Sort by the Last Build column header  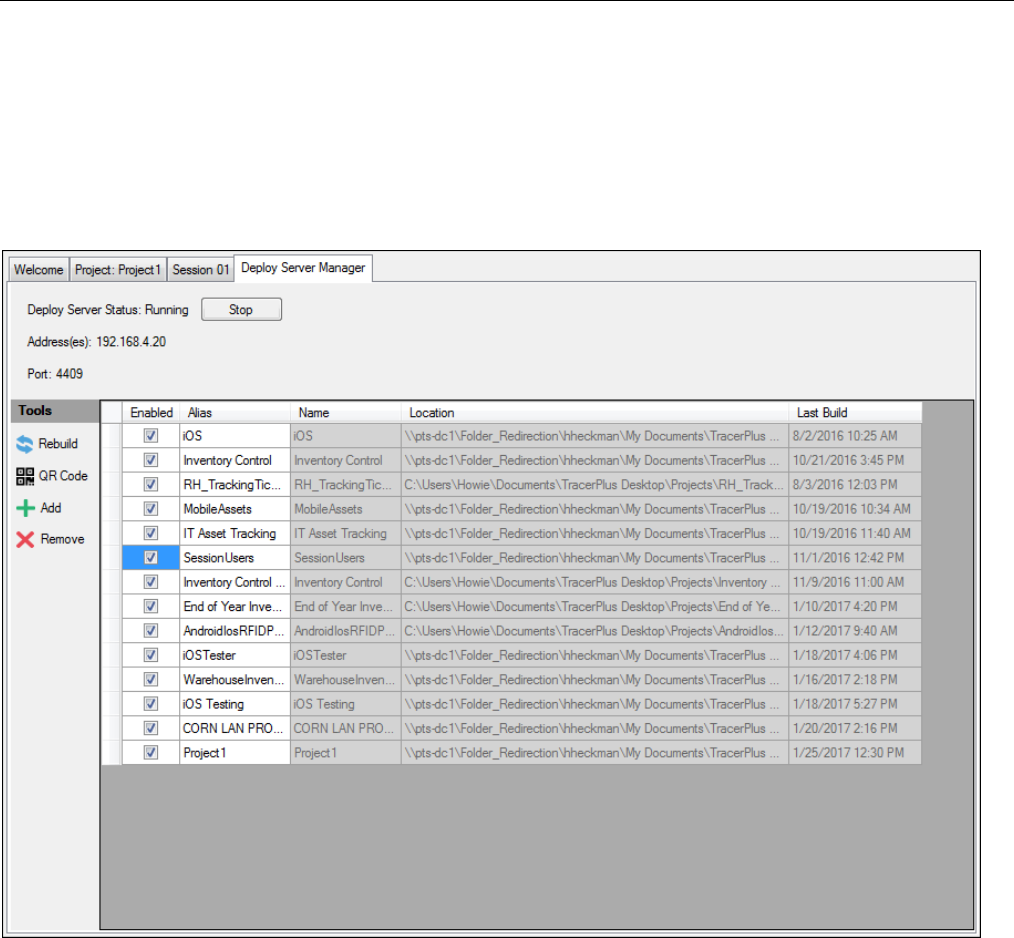(855, 413)
